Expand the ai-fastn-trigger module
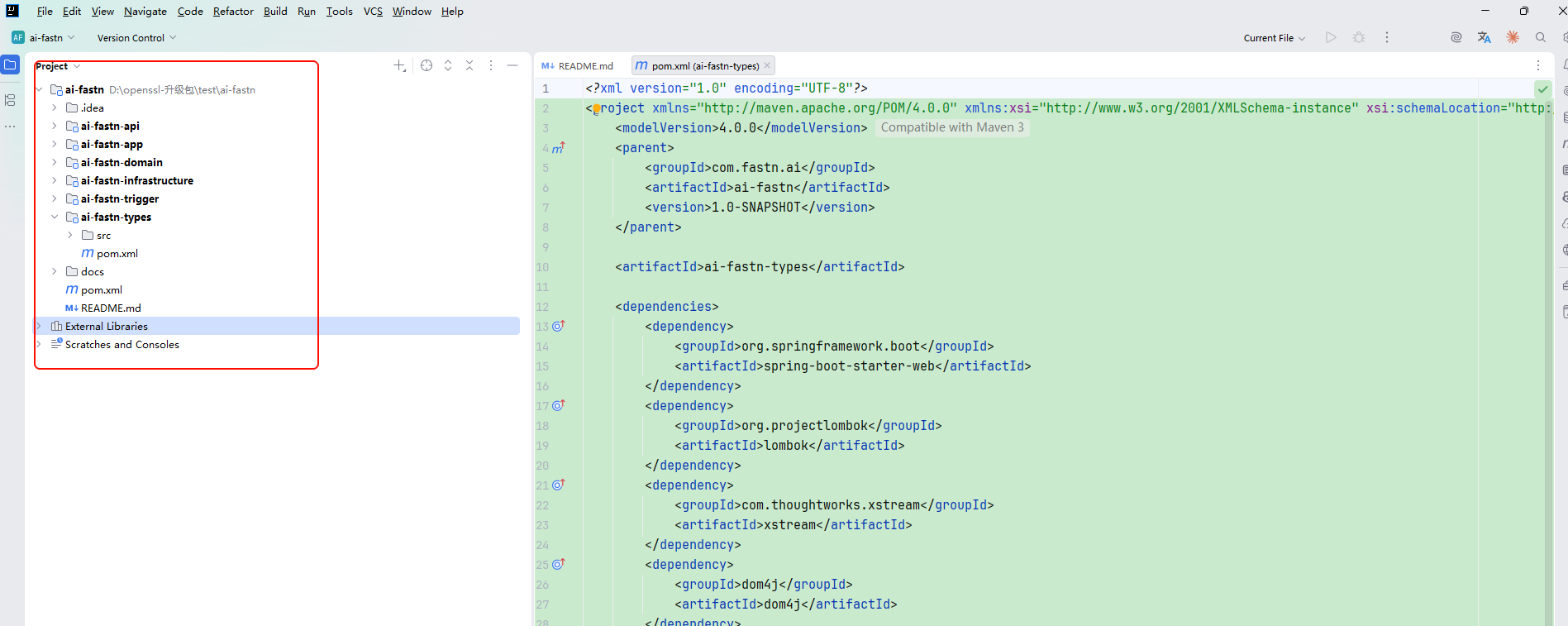The image size is (1568, 626). pyautogui.click(x=55, y=198)
